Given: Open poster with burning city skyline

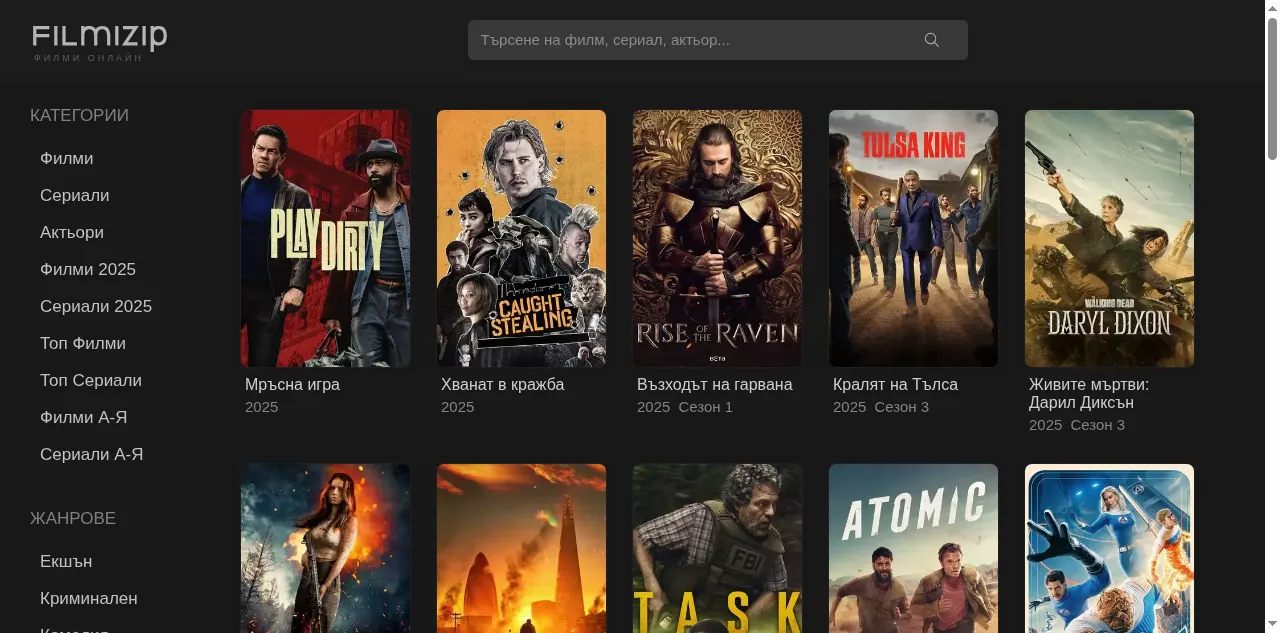Looking at the screenshot, I should (522, 548).
